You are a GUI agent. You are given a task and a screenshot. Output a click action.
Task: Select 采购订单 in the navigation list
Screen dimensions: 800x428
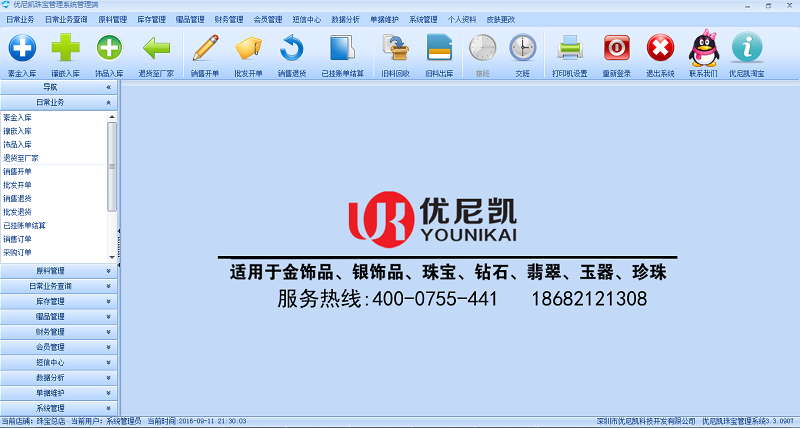pos(17,253)
